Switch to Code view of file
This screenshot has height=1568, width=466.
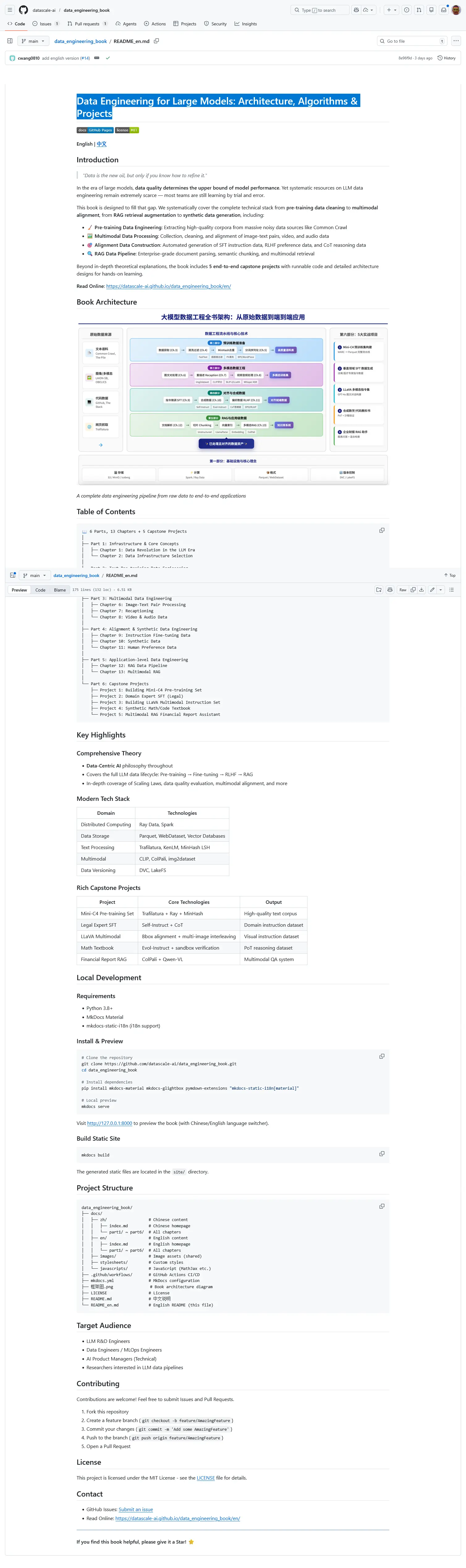click(40, 590)
